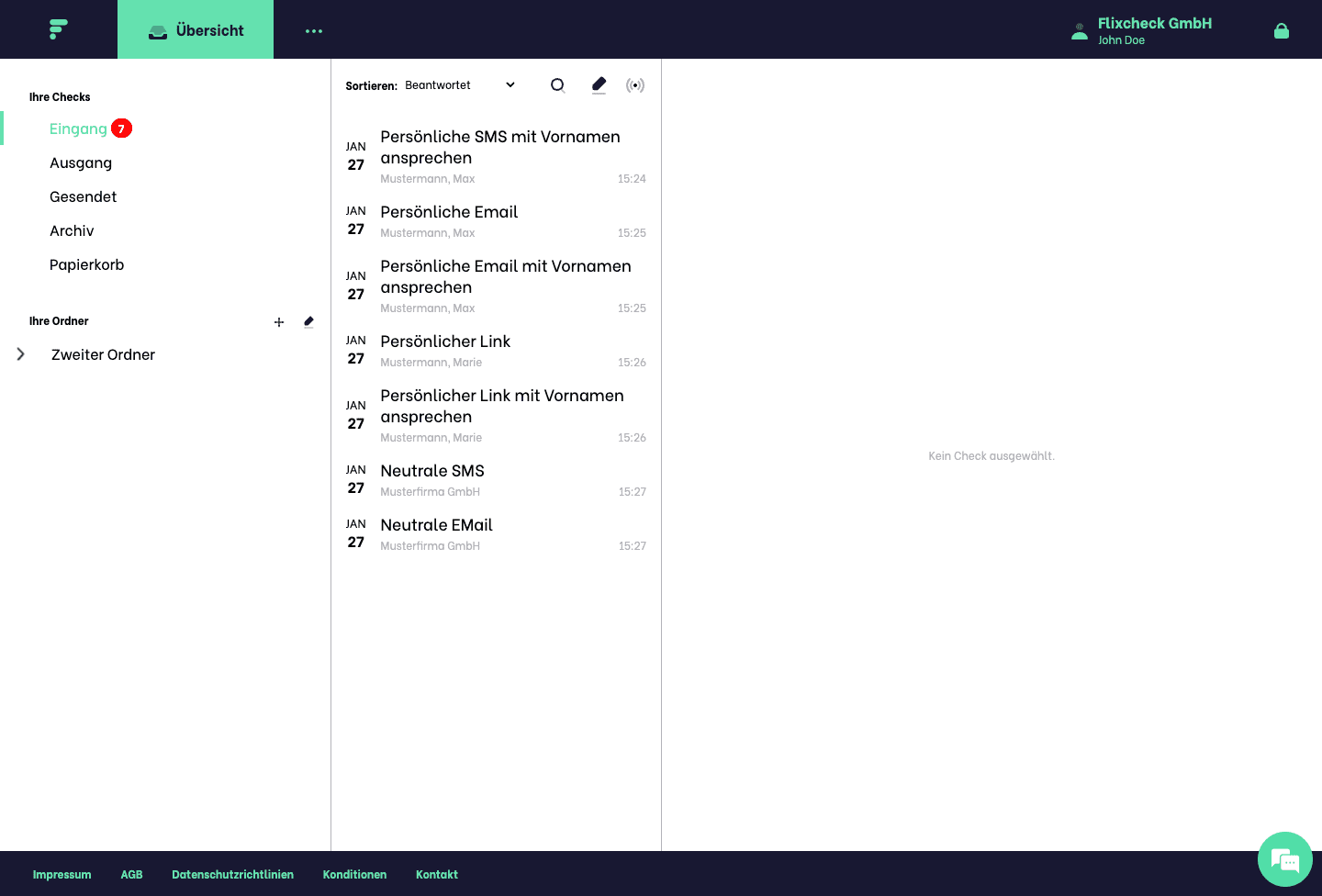Click the live broadcast icon next to the pencil
1322x896 pixels.
635,84
